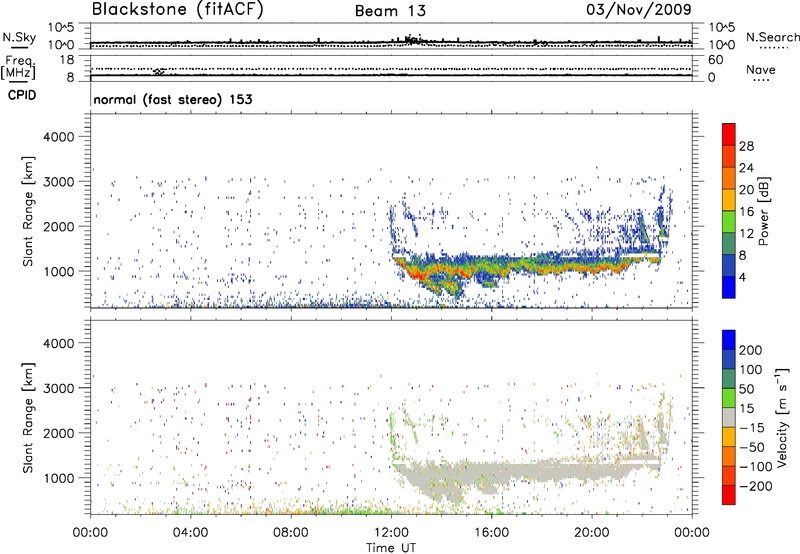Click the '12:00' time tick label
This screenshot has height=554, width=800.
(x=391, y=533)
